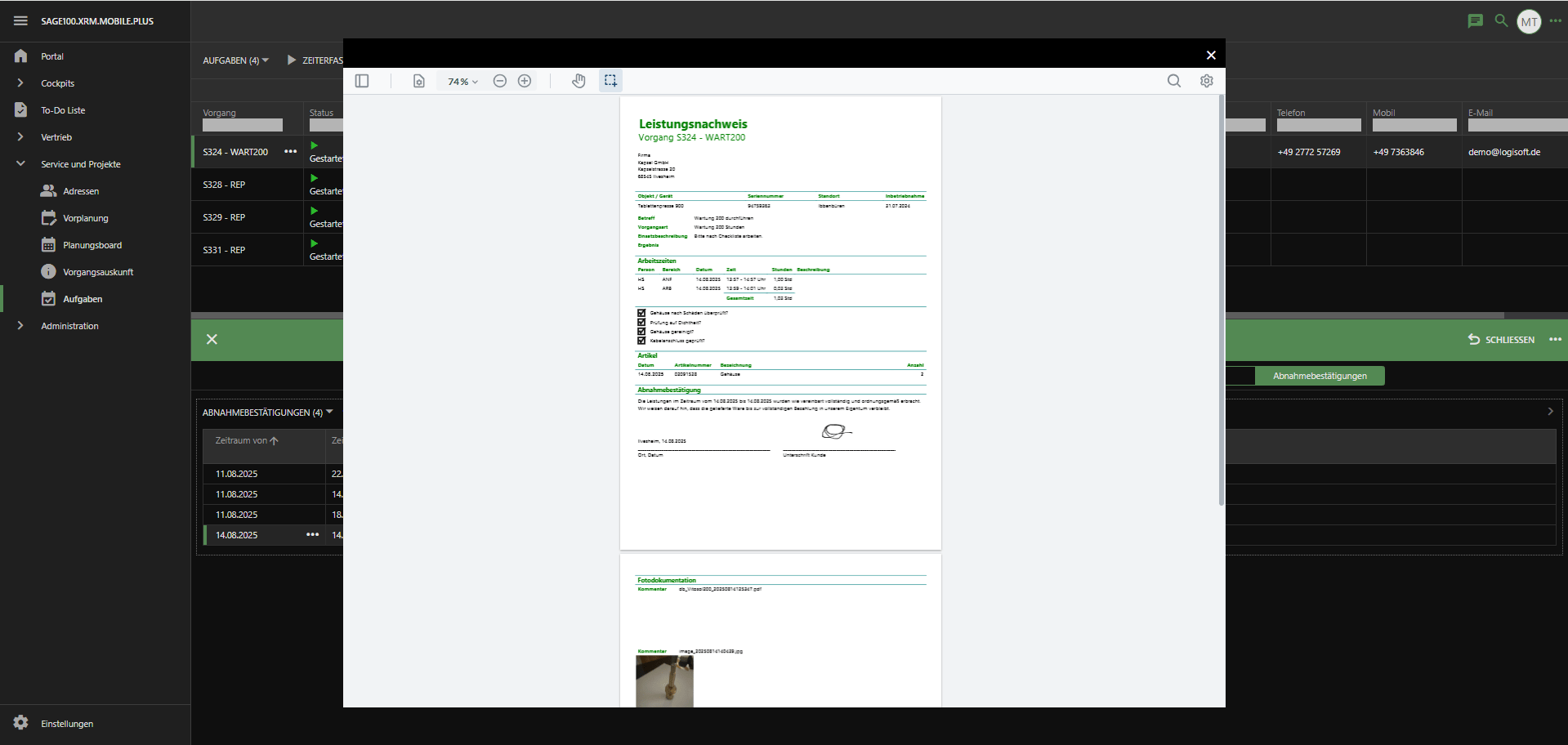Toggle the PDF viewer sidebar panel

362,81
